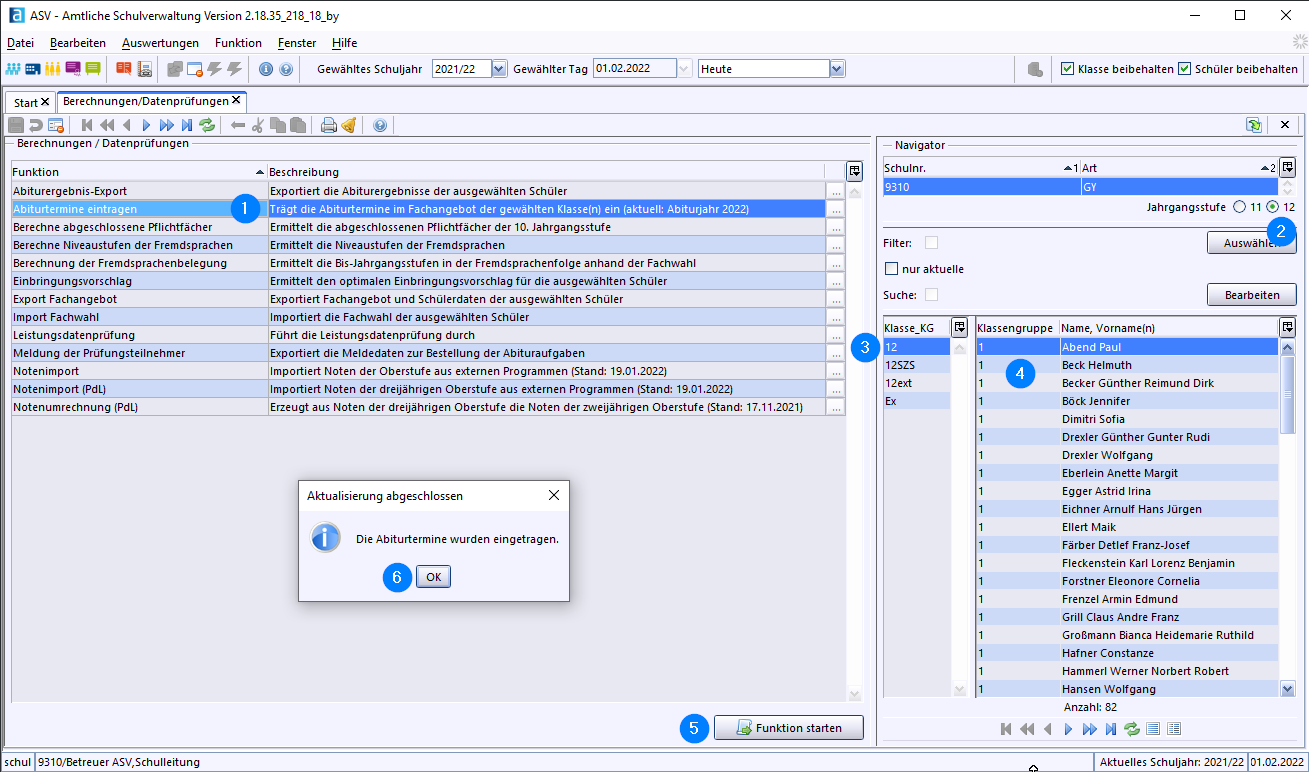
Task: Open the blue people group icon in main toolbar
Action: pos(14,69)
